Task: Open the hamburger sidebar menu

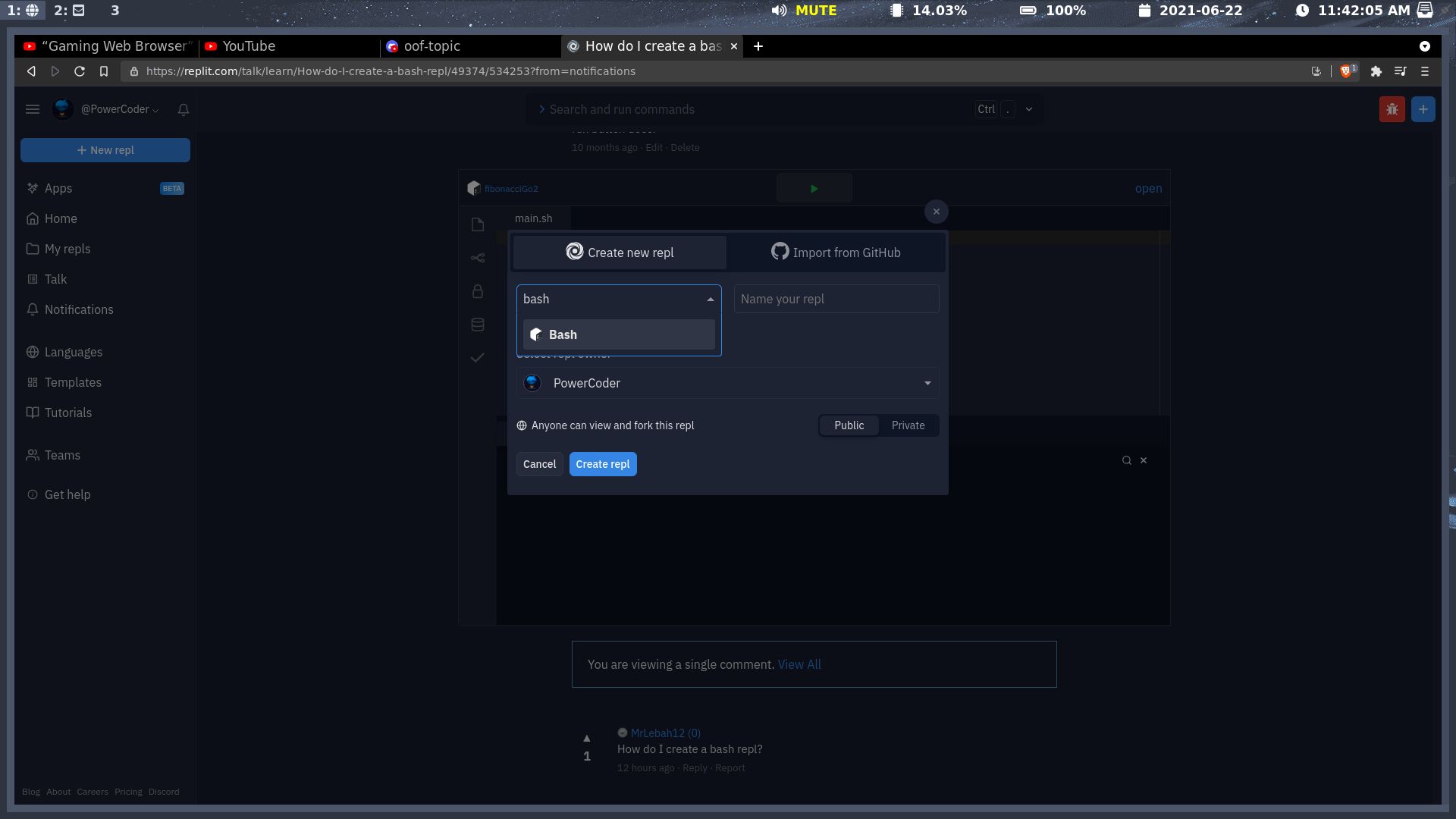Action: pyautogui.click(x=33, y=109)
